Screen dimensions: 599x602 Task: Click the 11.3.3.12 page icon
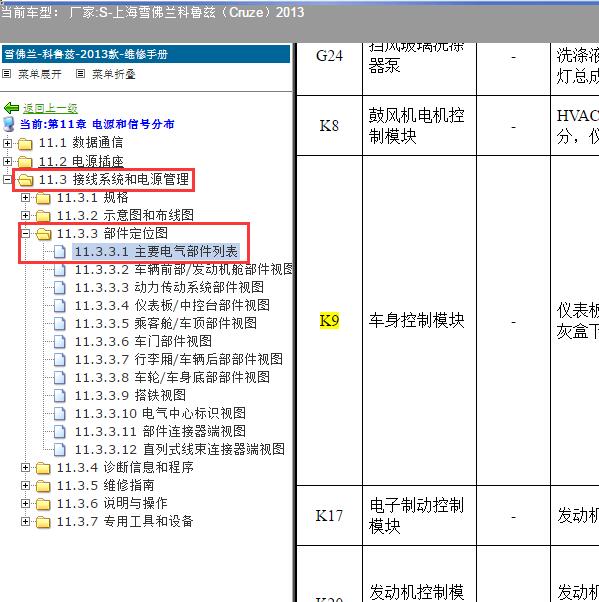[60, 450]
